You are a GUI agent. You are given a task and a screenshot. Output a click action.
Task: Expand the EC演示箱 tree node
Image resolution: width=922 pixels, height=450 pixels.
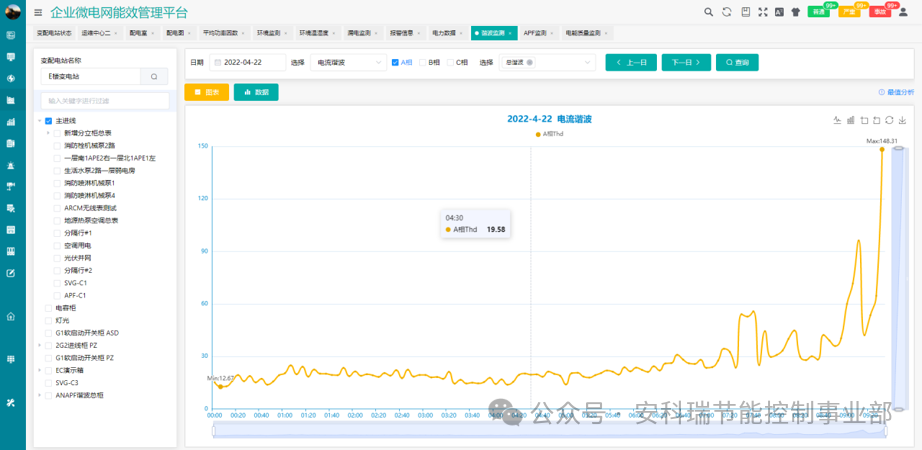[39, 371]
